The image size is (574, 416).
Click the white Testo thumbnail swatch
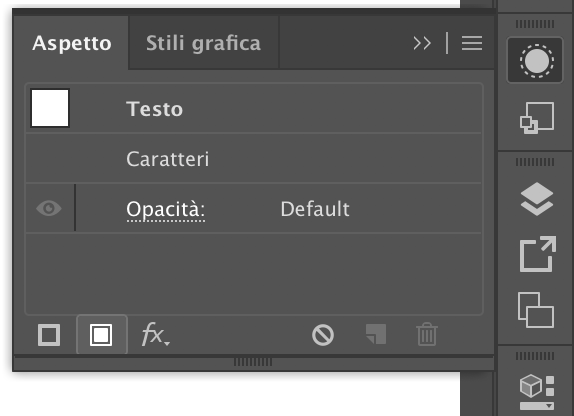pos(50,108)
